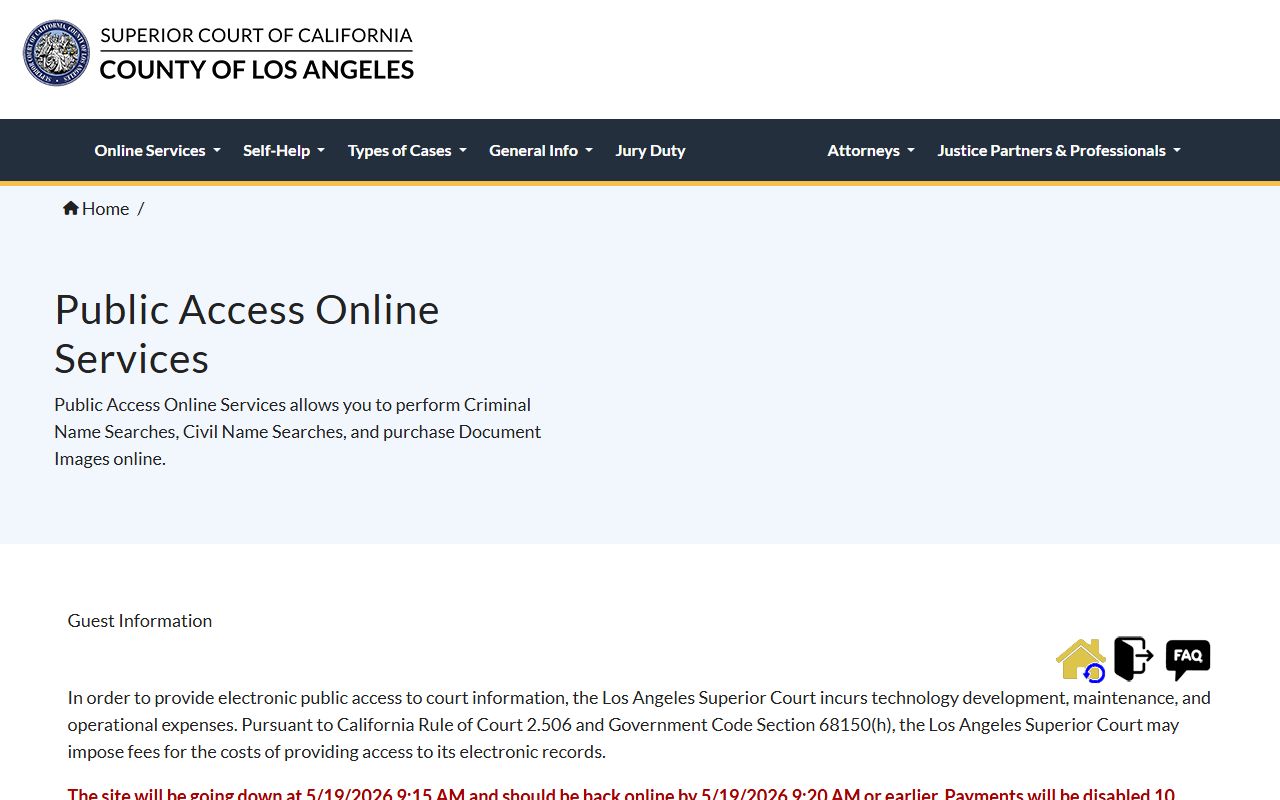Expand the Attorneys dropdown menu
Screen dimensions: 1280x800
(x=871, y=150)
